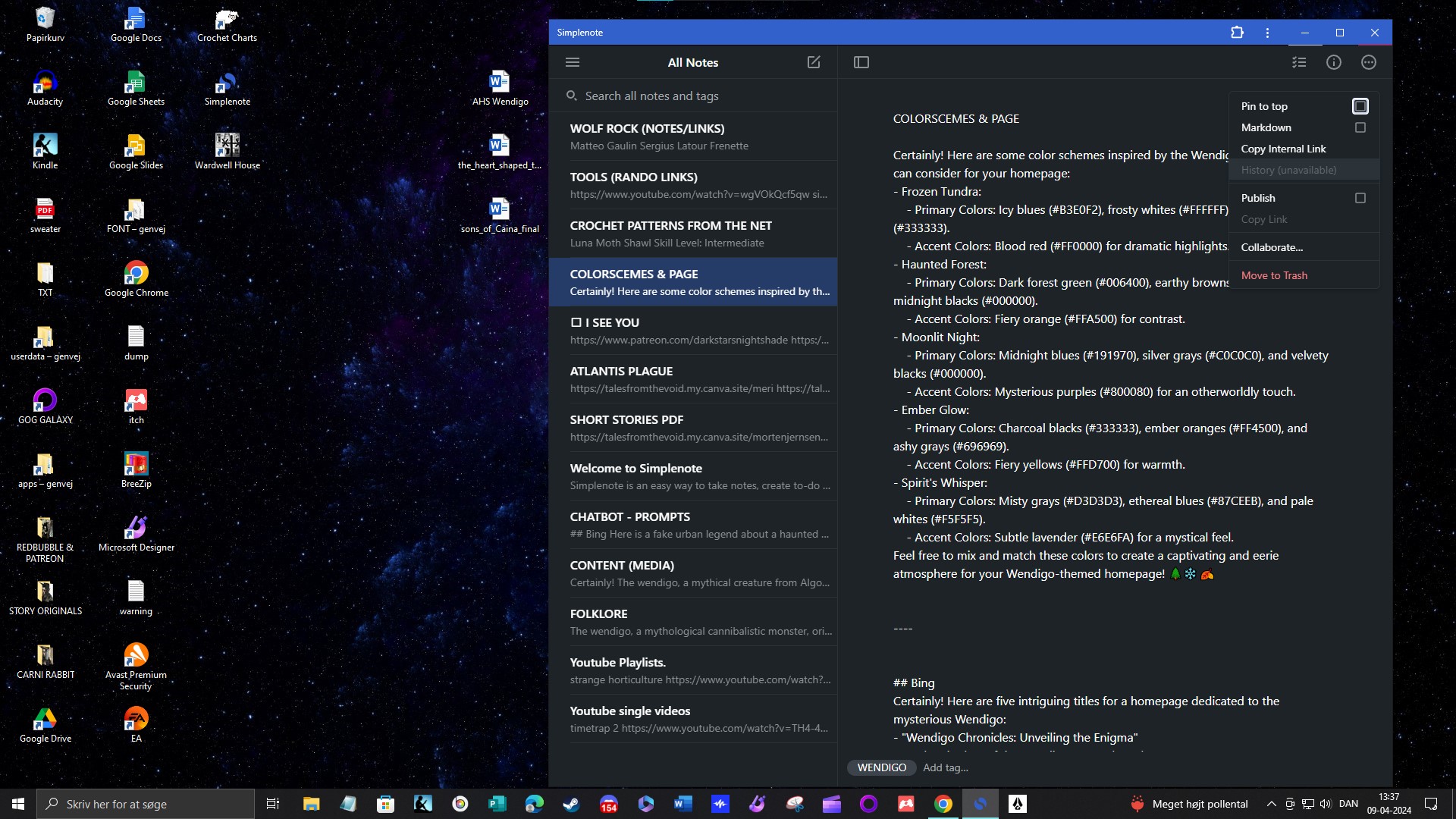Click the note actions ellipsis icon
Screen dimensions: 1456x819
click(x=1369, y=62)
